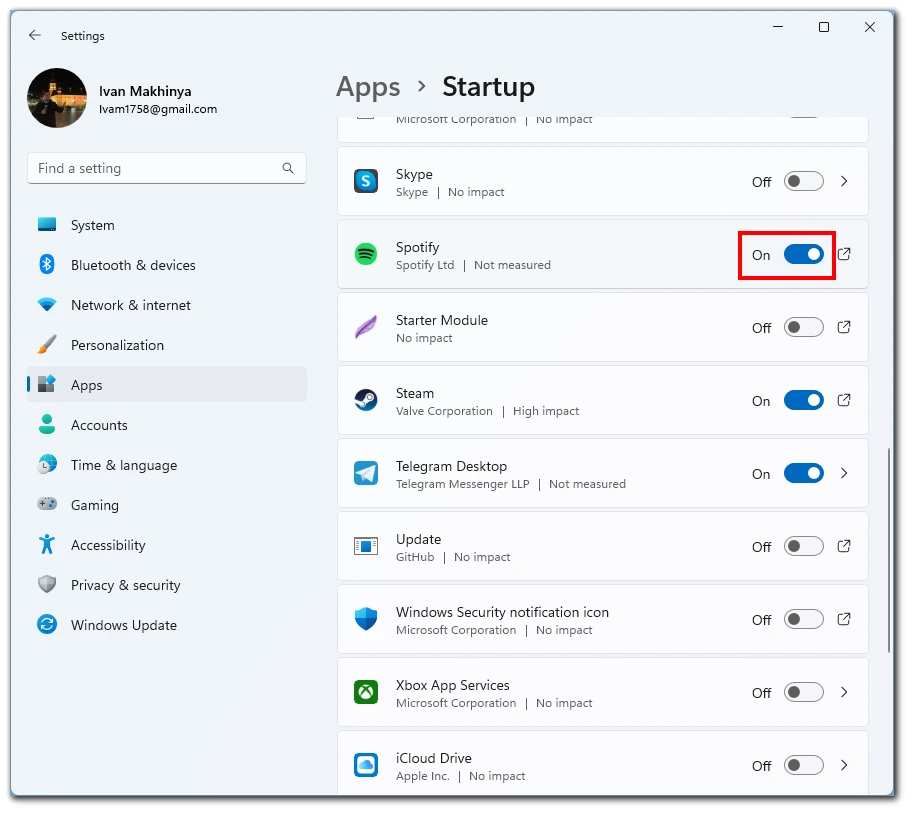Enable Skype at startup
Viewport: 912px width, 814px height.
[x=804, y=181]
